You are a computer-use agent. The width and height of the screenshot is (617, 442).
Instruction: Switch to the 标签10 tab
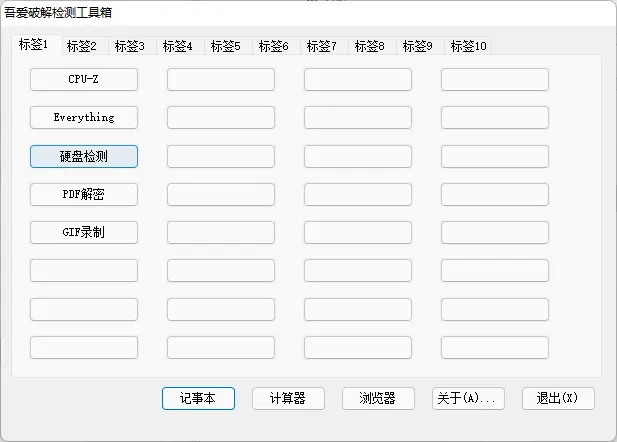(x=469, y=46)
